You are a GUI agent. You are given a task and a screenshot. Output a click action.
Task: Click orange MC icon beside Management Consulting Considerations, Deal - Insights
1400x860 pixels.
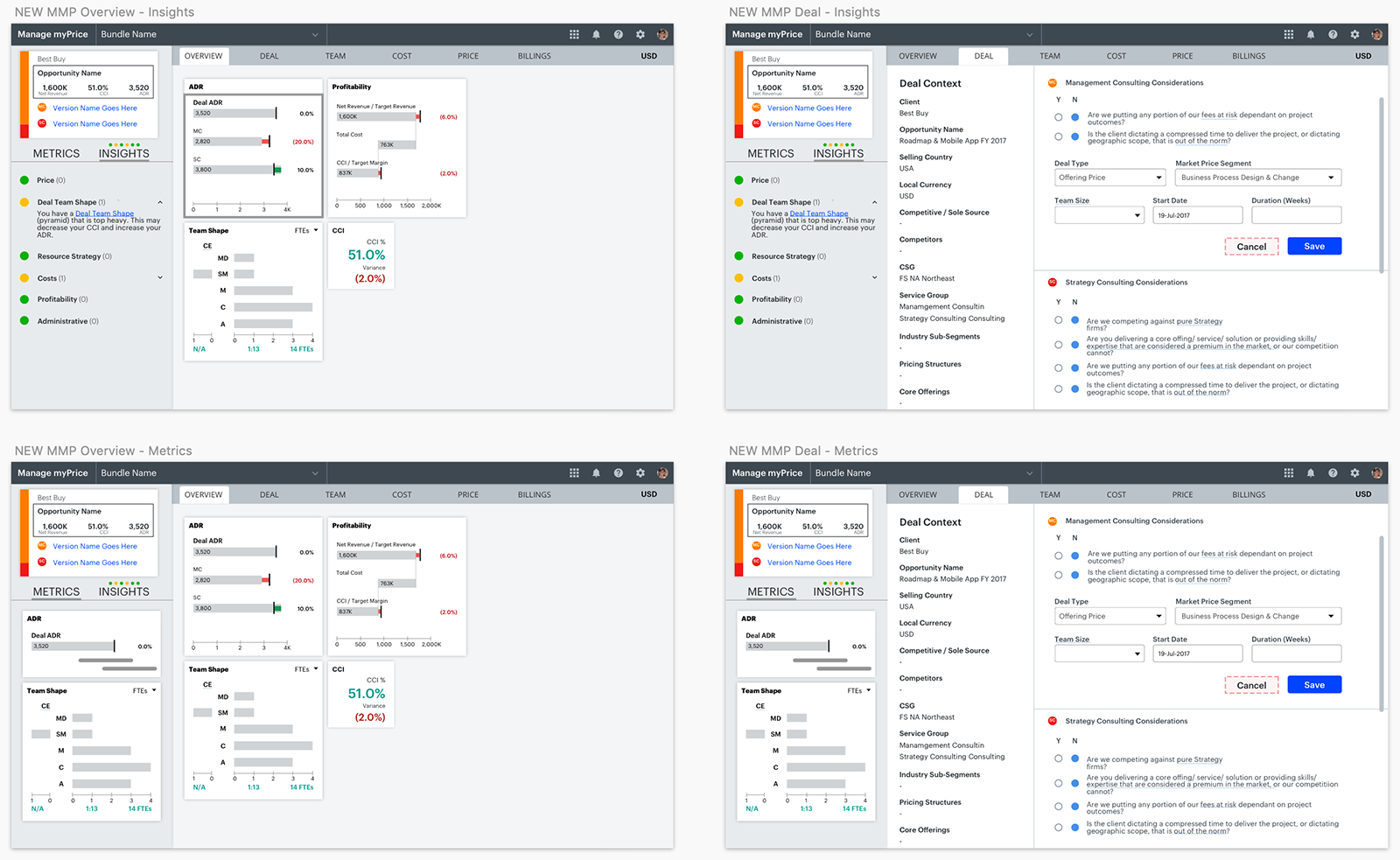click(1053, 82)
